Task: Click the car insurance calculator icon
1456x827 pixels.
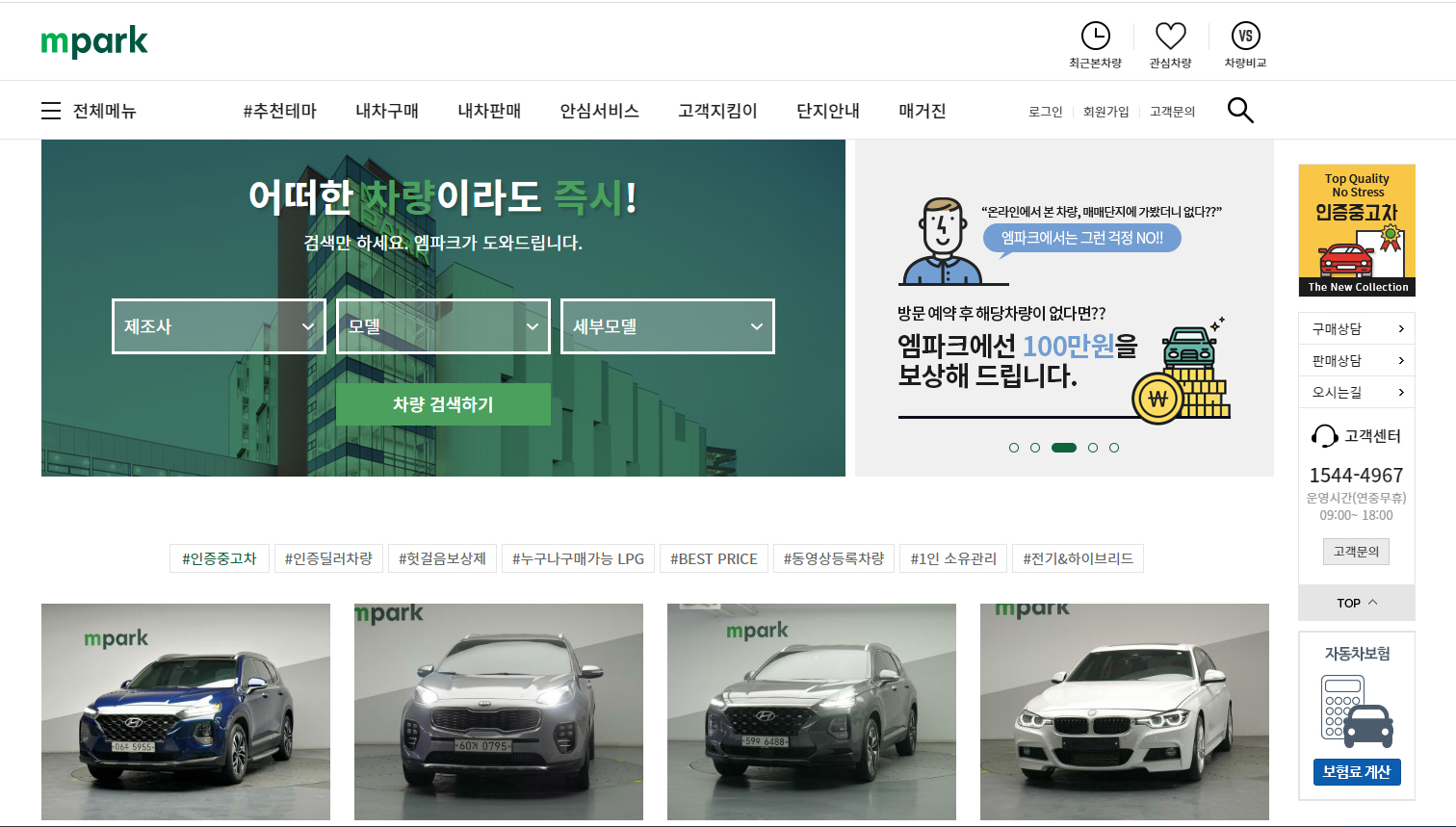Action: 1356,711
